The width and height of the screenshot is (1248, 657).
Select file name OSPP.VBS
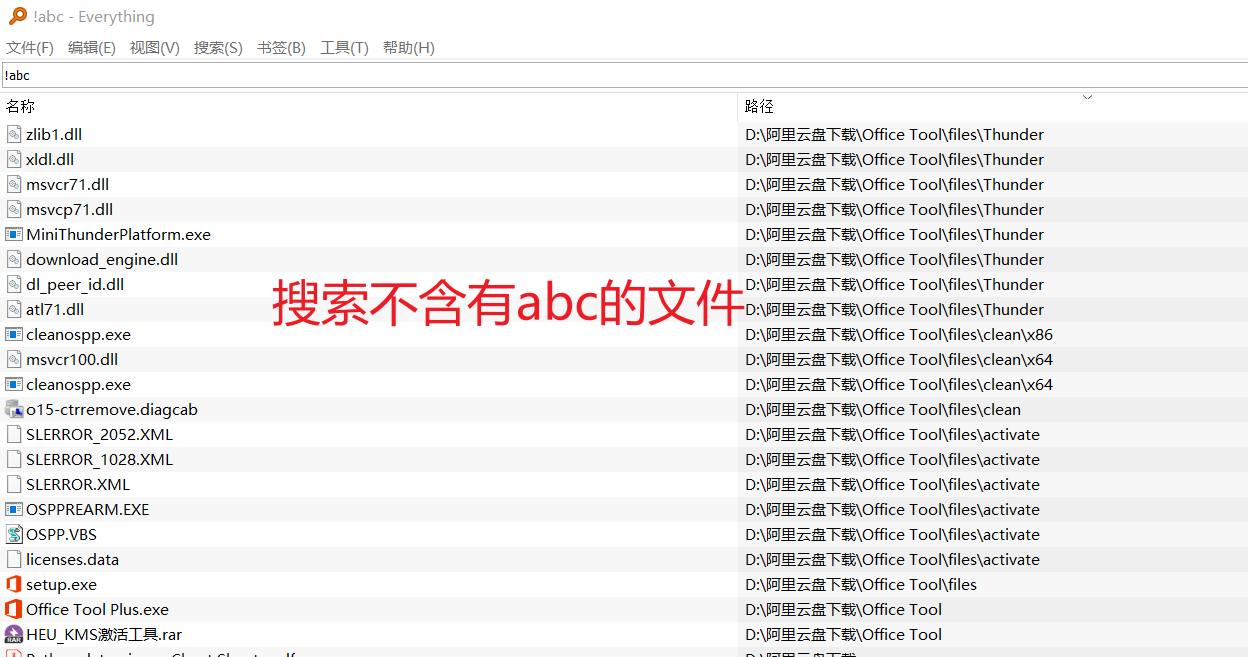click(61, 534)
